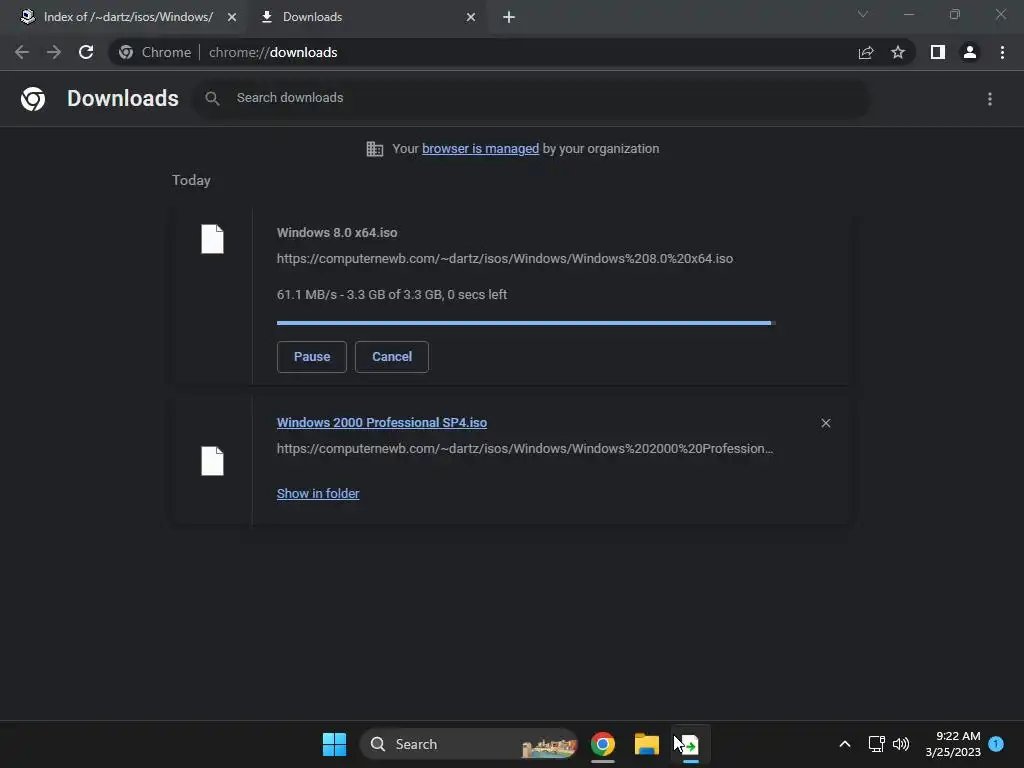Click the search magnifier icon in downloads

click(212, 99)
